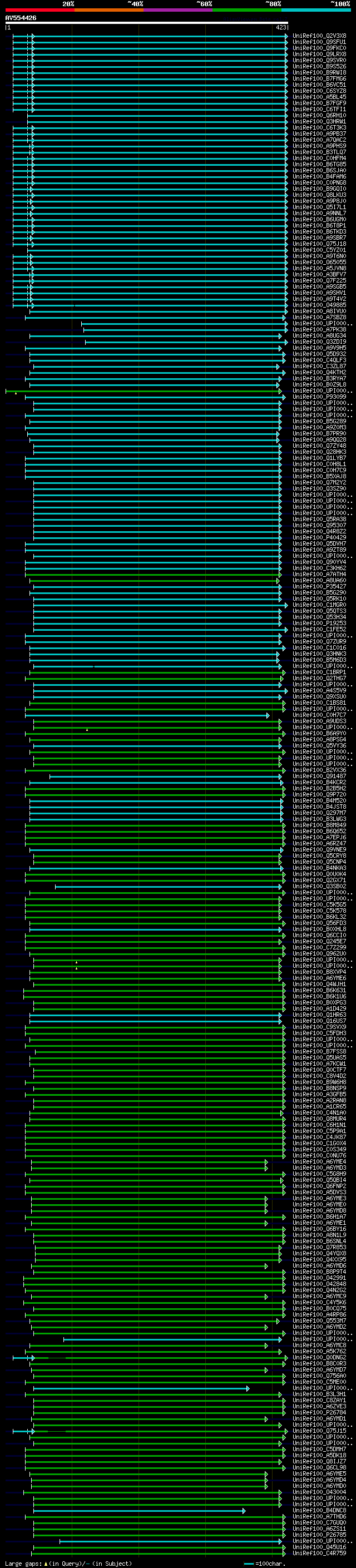Open hit UniRef100_B7FMG6
Image resolution: width=356 pixels, height=1568 pixels.
[319, 78]
